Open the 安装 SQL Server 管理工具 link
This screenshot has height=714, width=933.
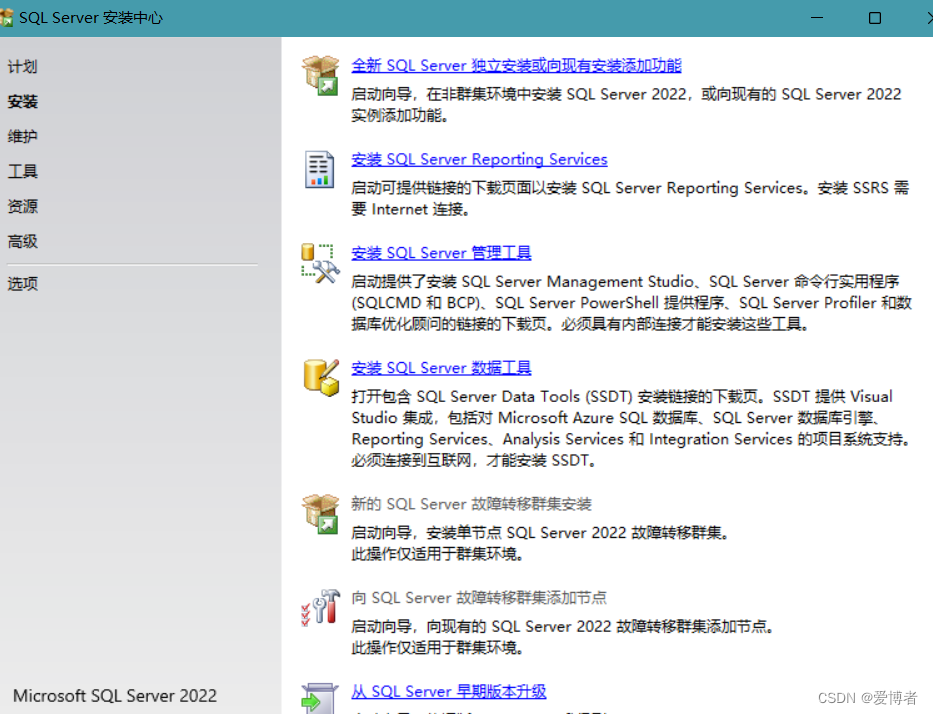(x=440, y=252)
